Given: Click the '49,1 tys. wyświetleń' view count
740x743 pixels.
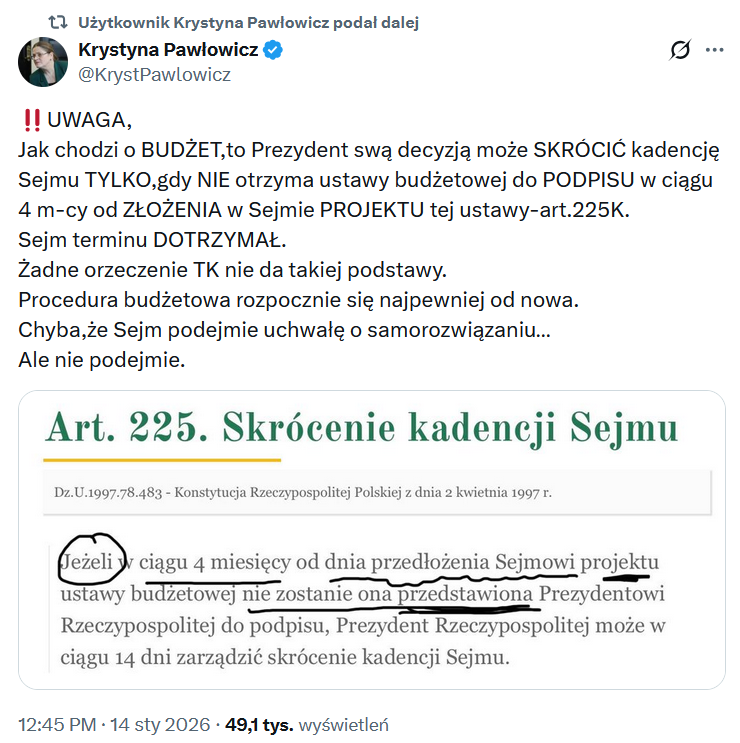Looking at the screenshot, I should [307, 725].
